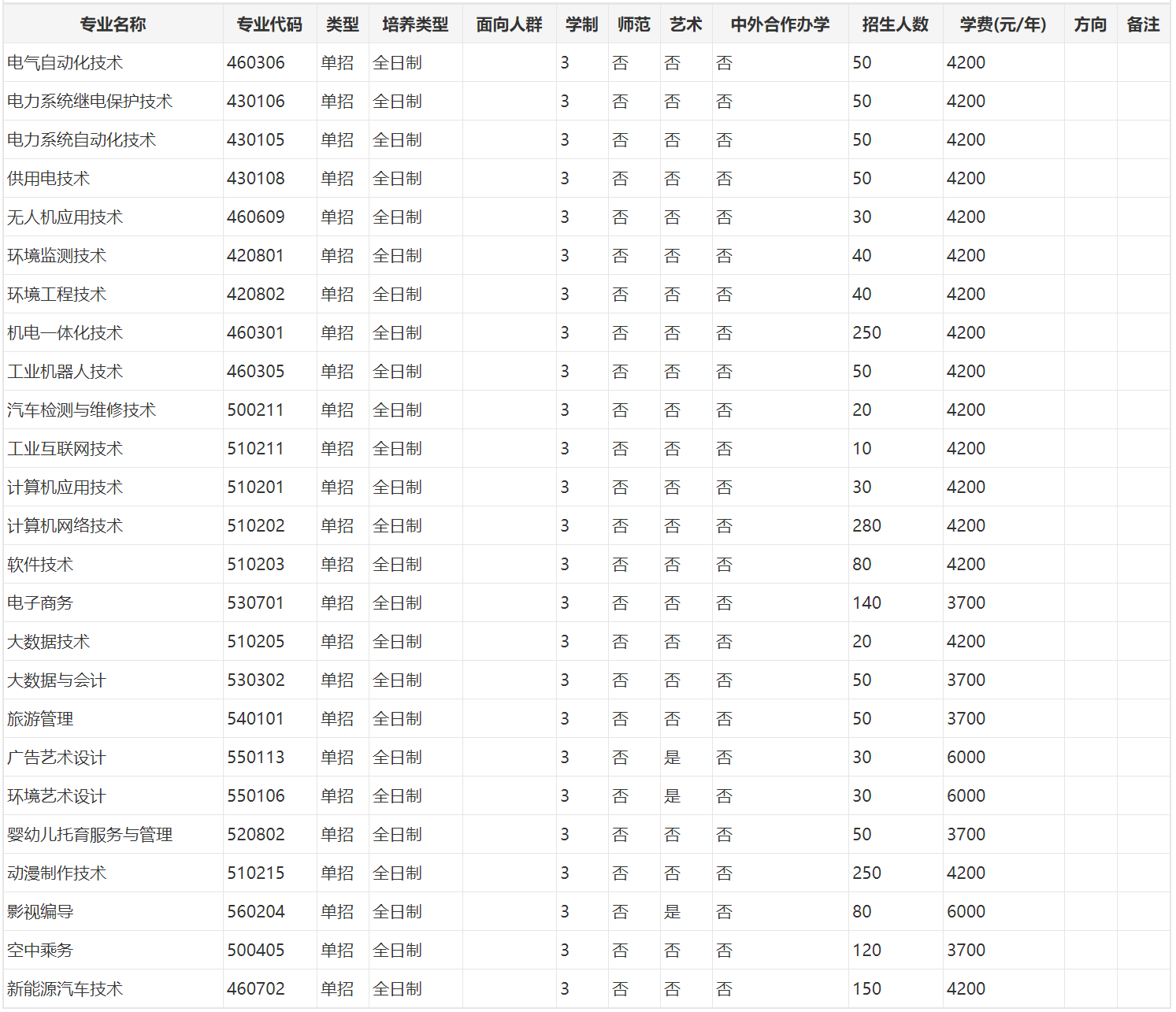The width and height of the screenshot is (1176, 1012).
Task: Click tuition 6000 in 广告艺术设计 row
Action: pos(966,757)
